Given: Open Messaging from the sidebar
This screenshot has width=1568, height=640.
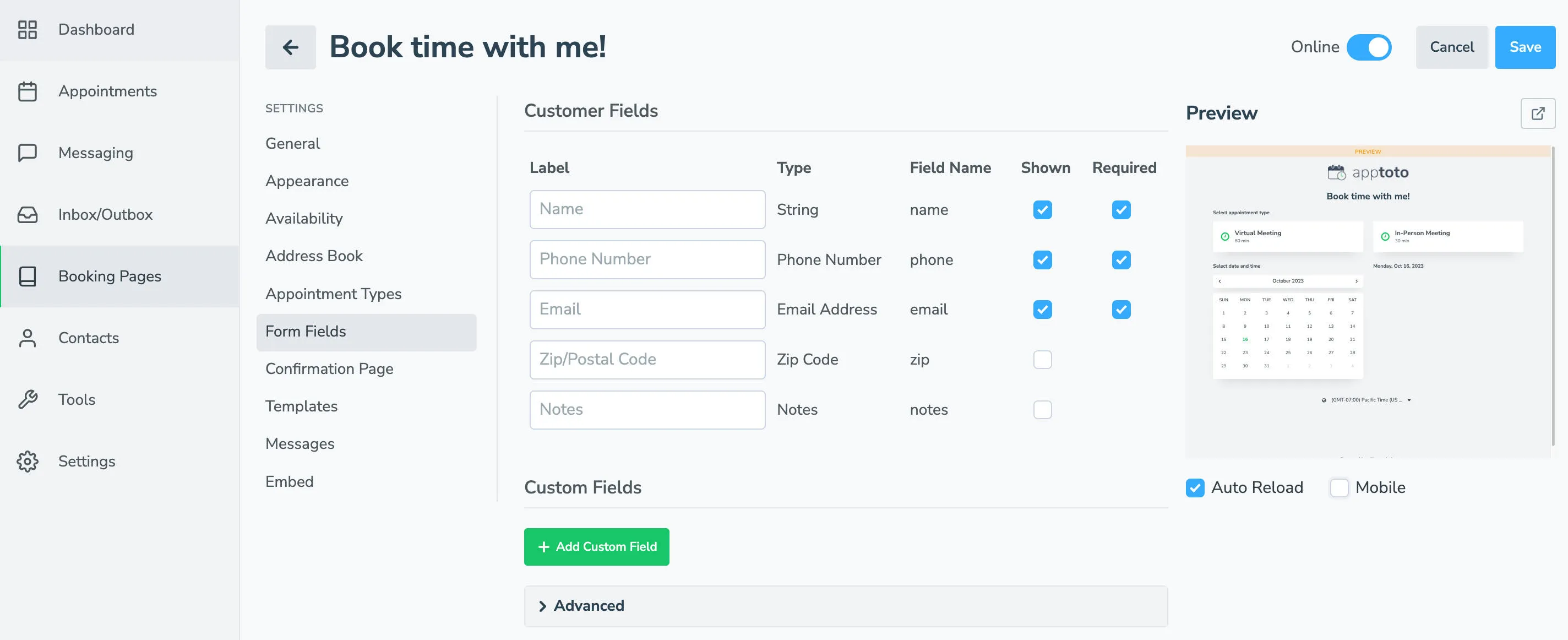Looking at the screenshot, I should coord(96,153).
